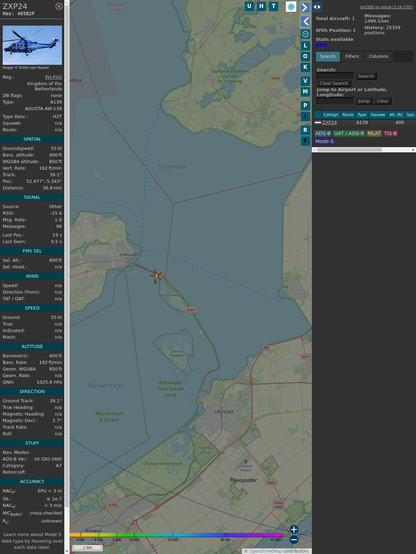This screenshot has height=554, width=416.
Task: Sort table by Route column
Action: [348, 115]
